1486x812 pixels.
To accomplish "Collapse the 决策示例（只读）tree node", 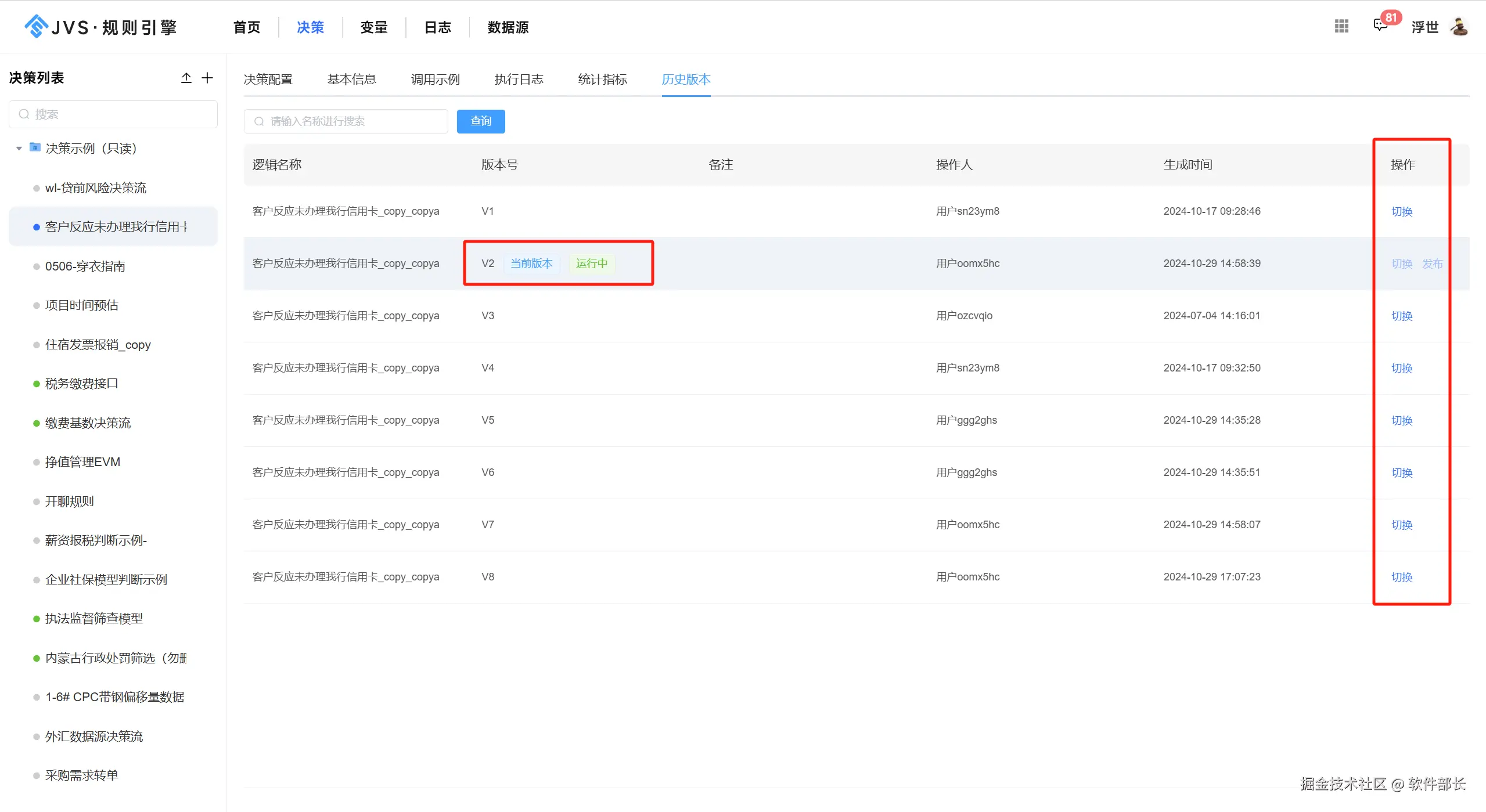I will pyautogui.click(x=19, y=149).
